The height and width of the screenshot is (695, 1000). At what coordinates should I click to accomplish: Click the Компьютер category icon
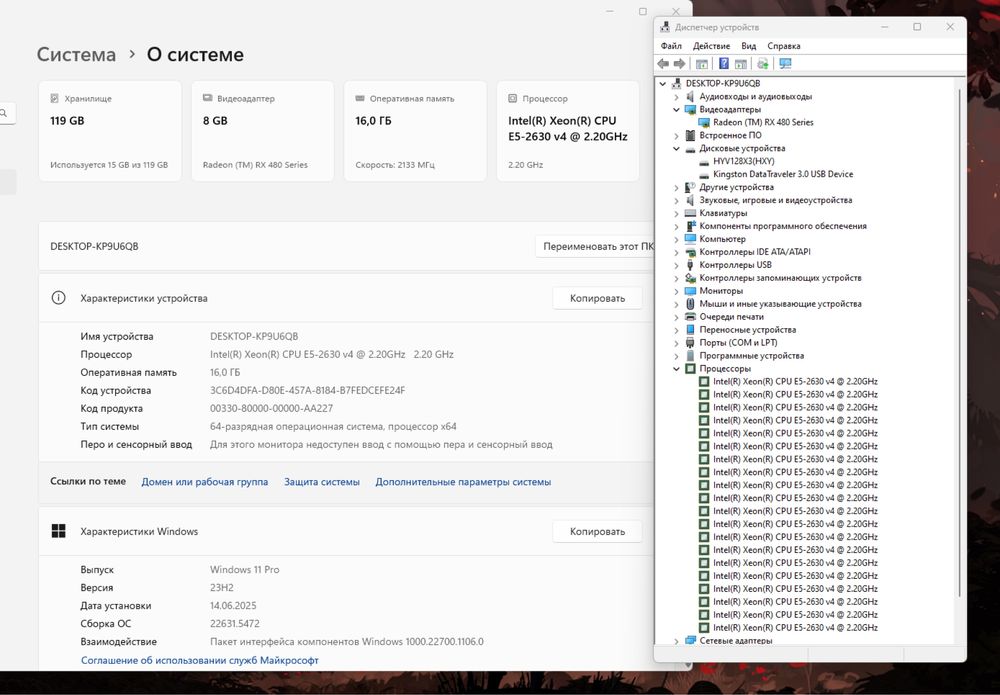pos(690,239)
